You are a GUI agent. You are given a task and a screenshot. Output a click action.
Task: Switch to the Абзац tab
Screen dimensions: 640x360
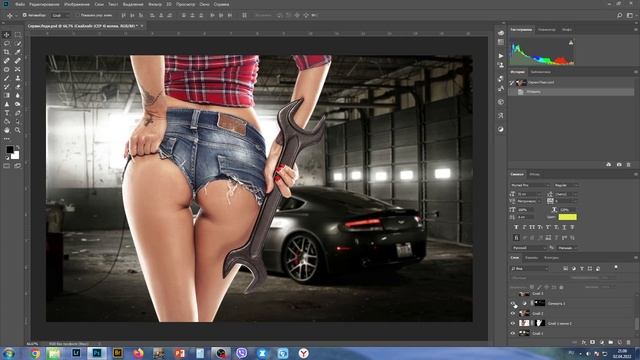(534, 174)
